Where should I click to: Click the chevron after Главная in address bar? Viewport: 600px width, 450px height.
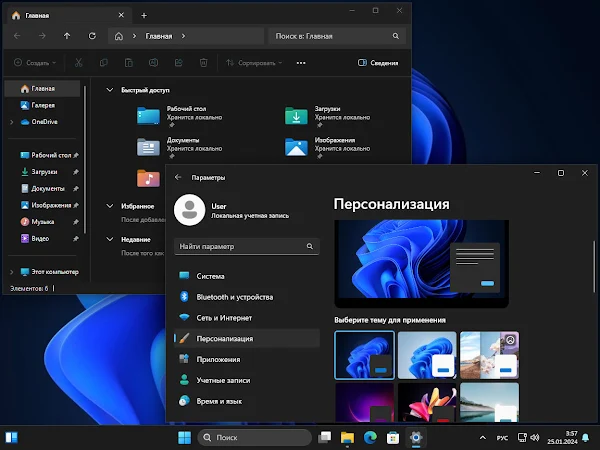pyautogui.click(x=183, y=36)
